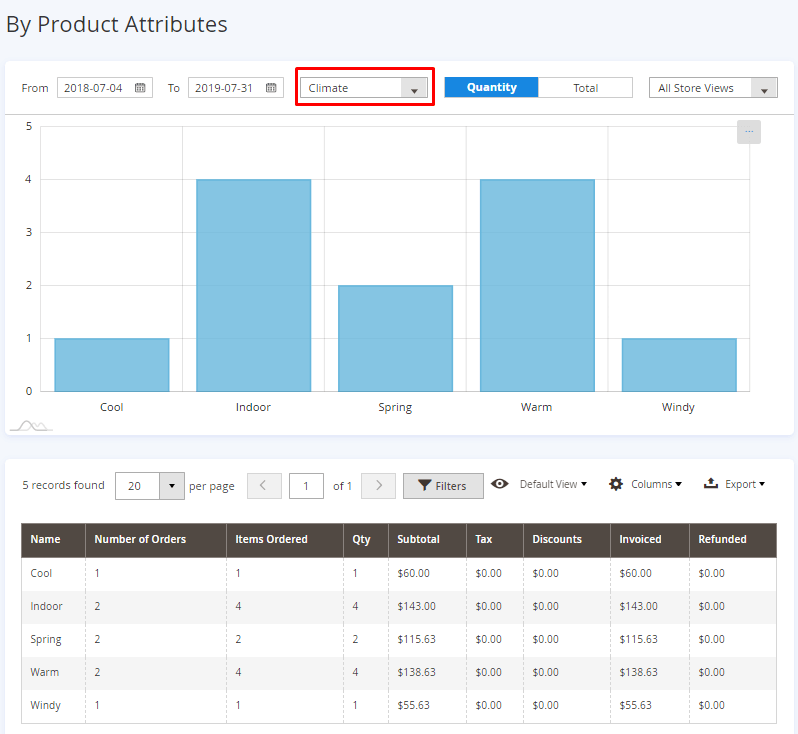Image resolution: width=798 pixels, height=734 pixels.
Task: Open the Filters button
Action: (x=442, y=486)
